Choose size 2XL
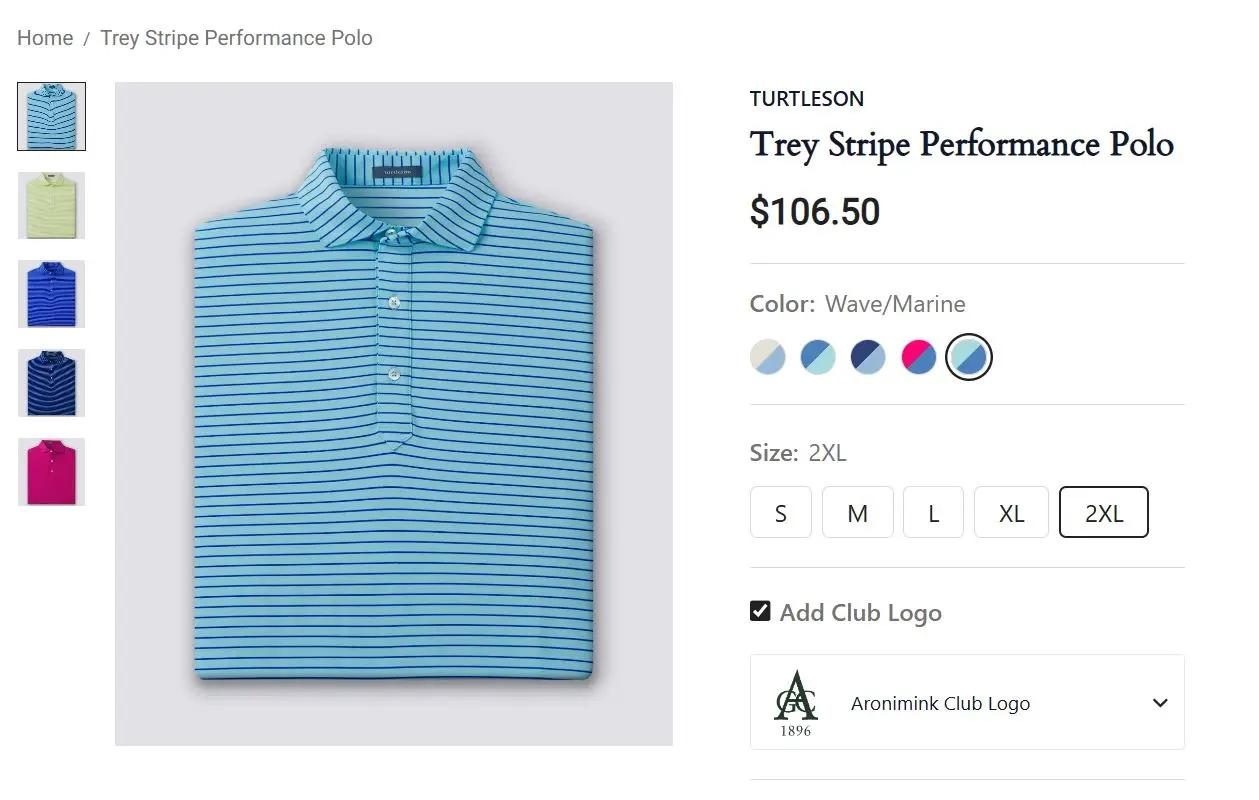Screen dimensions: 1259x800 click(x=1104, y=513)
